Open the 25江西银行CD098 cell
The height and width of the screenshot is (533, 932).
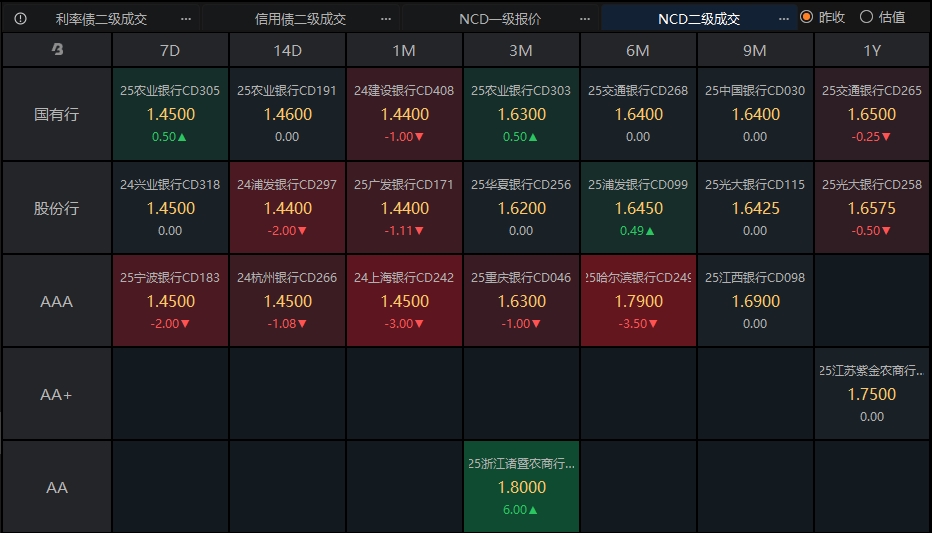(x=755, y=301)
